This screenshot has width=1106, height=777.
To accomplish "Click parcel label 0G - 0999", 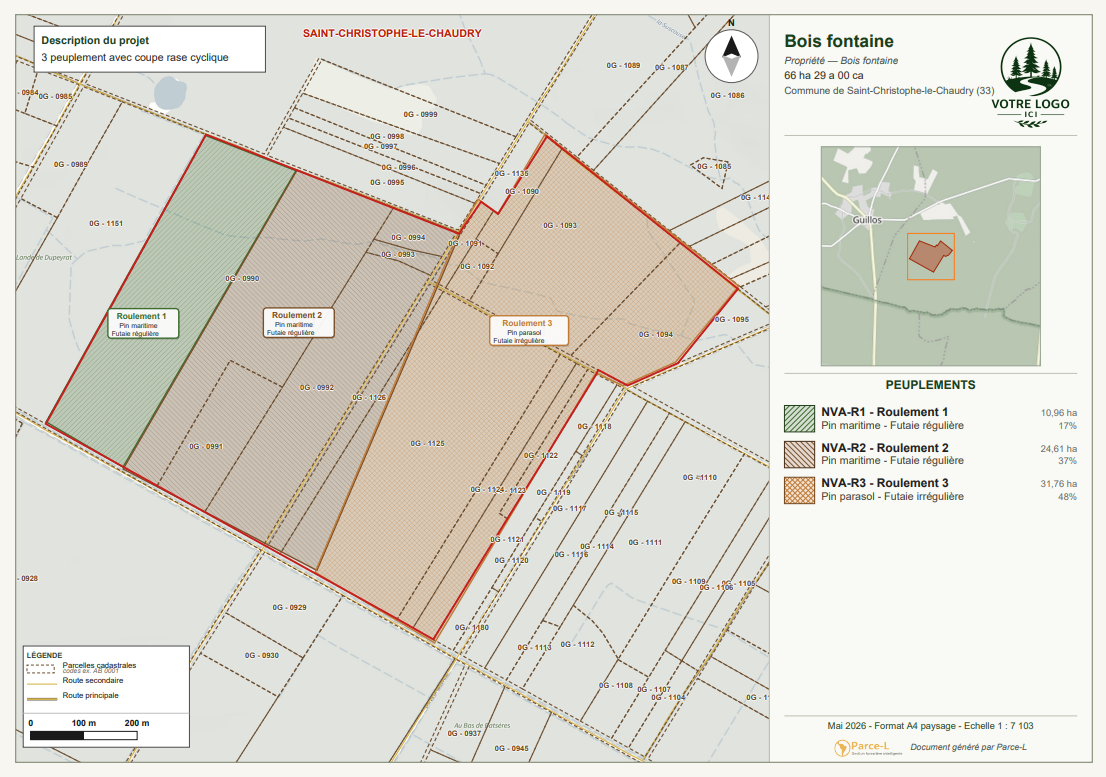I will coord(420,114).
